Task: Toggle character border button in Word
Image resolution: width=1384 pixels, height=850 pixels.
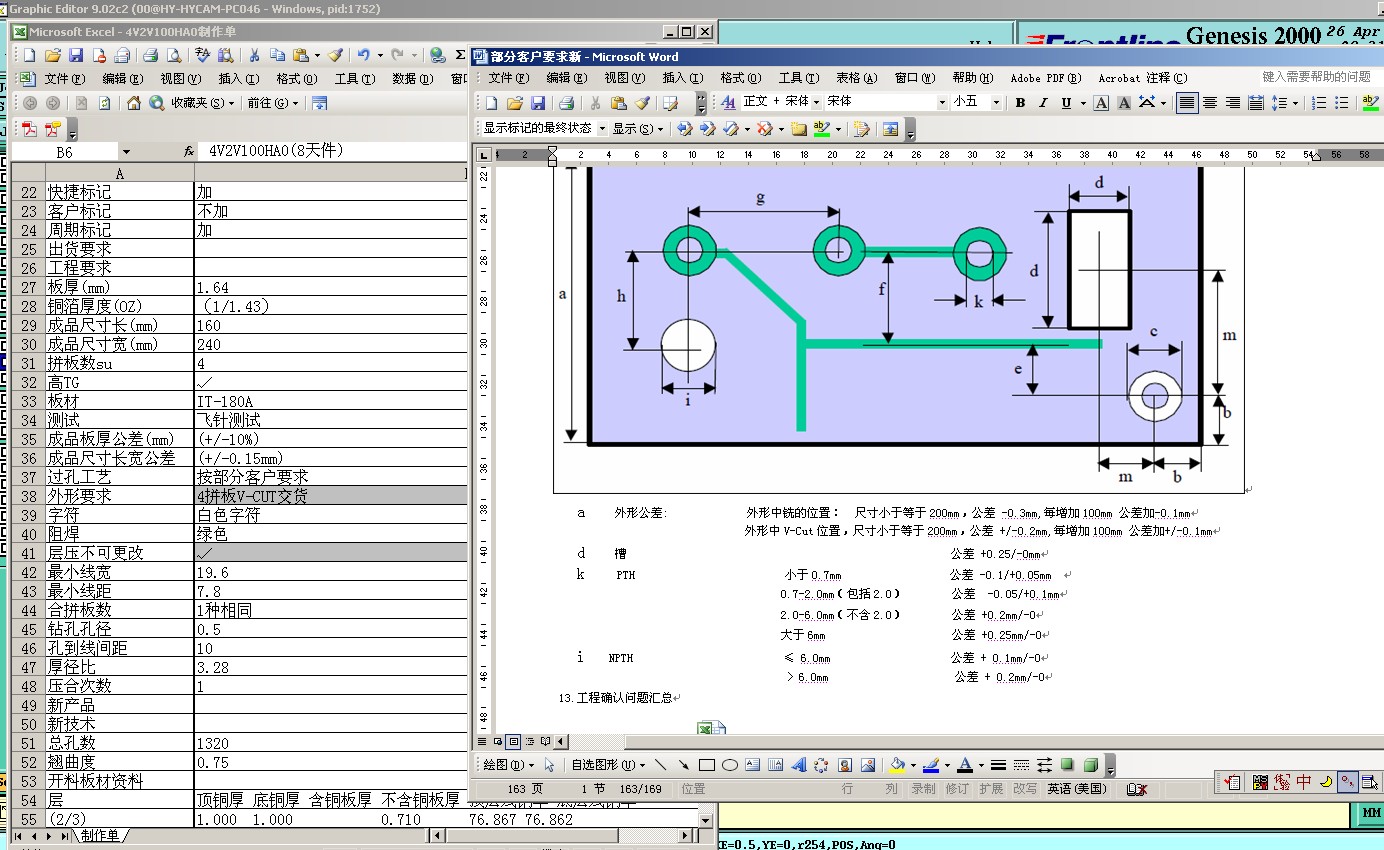Action: 1101,102
